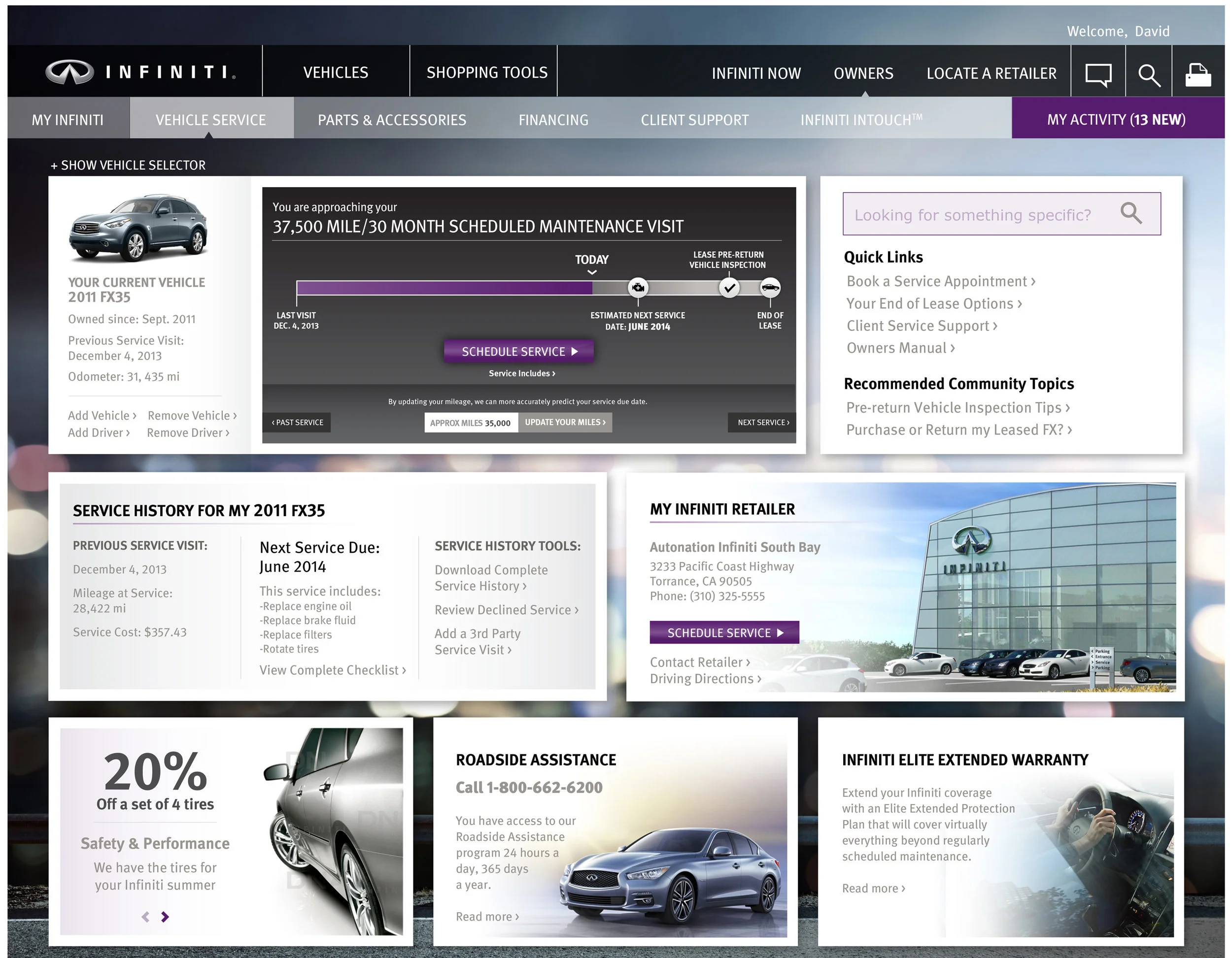The height and width of the screenshot is (958, 1232).
Task: Expand Service Includes details
Action: pos(522,373)
